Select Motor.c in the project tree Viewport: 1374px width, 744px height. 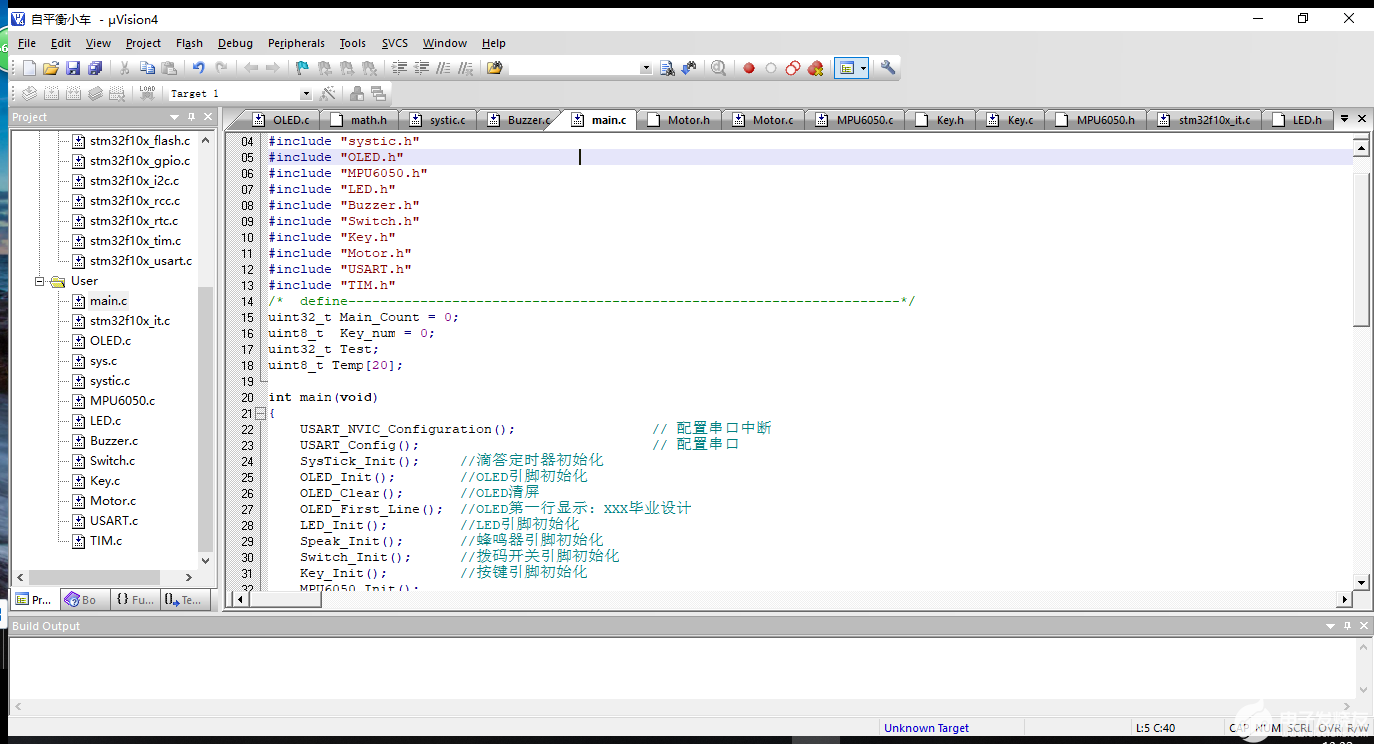point(112,501)
